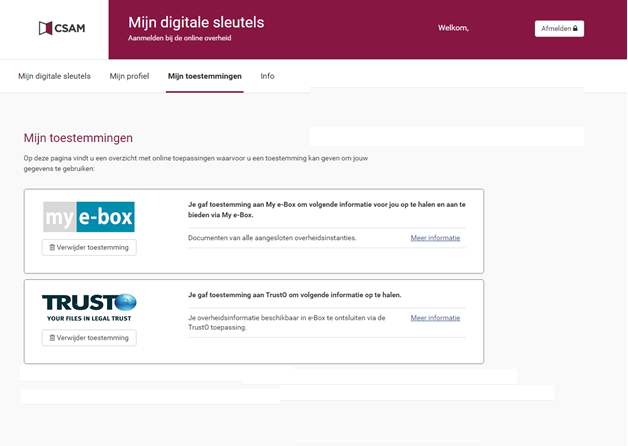Click the trash icon under the My e-Box logo
The height and width of the screenshot is (446, 628).
pyautogui.click(x=52, y=247)
